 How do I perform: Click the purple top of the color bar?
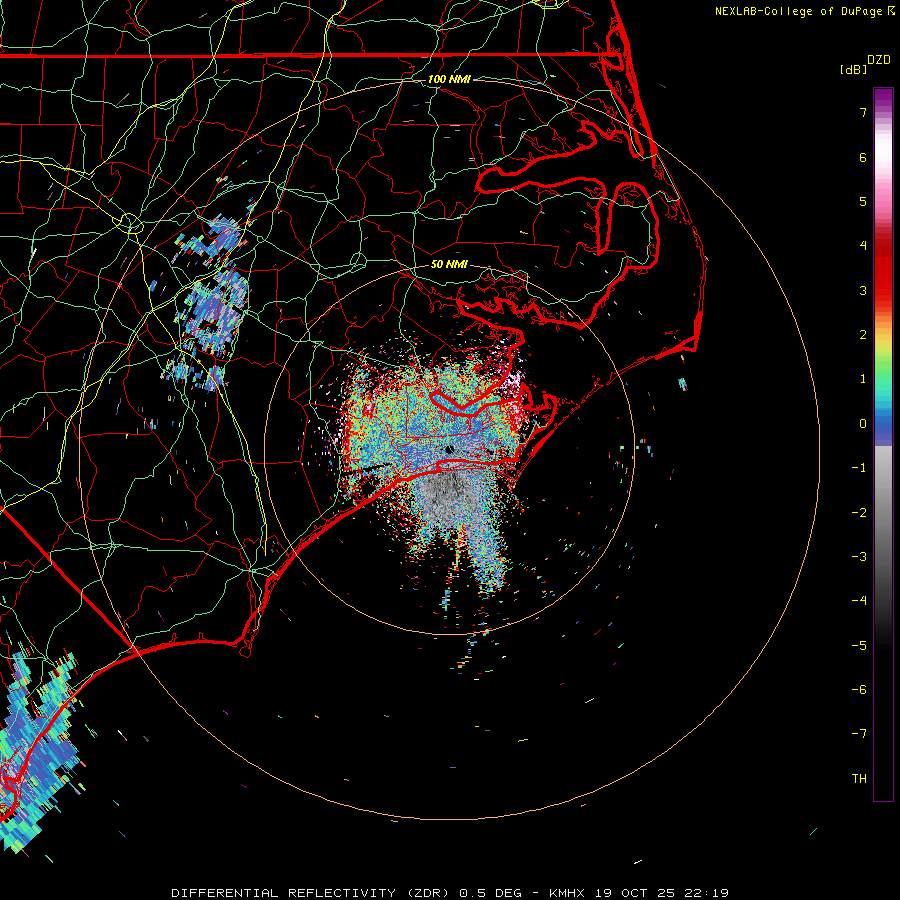[x=883, y=99]
